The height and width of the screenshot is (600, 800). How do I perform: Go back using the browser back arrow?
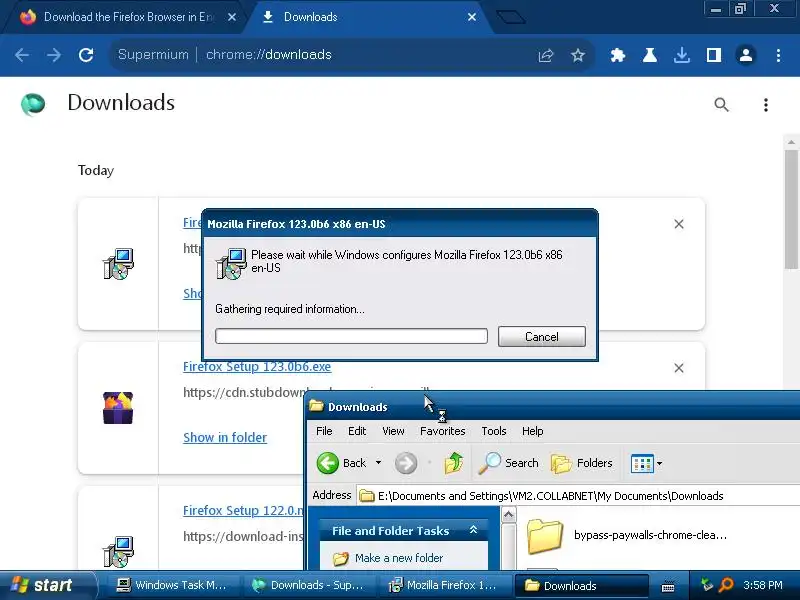tap(22, 55)
